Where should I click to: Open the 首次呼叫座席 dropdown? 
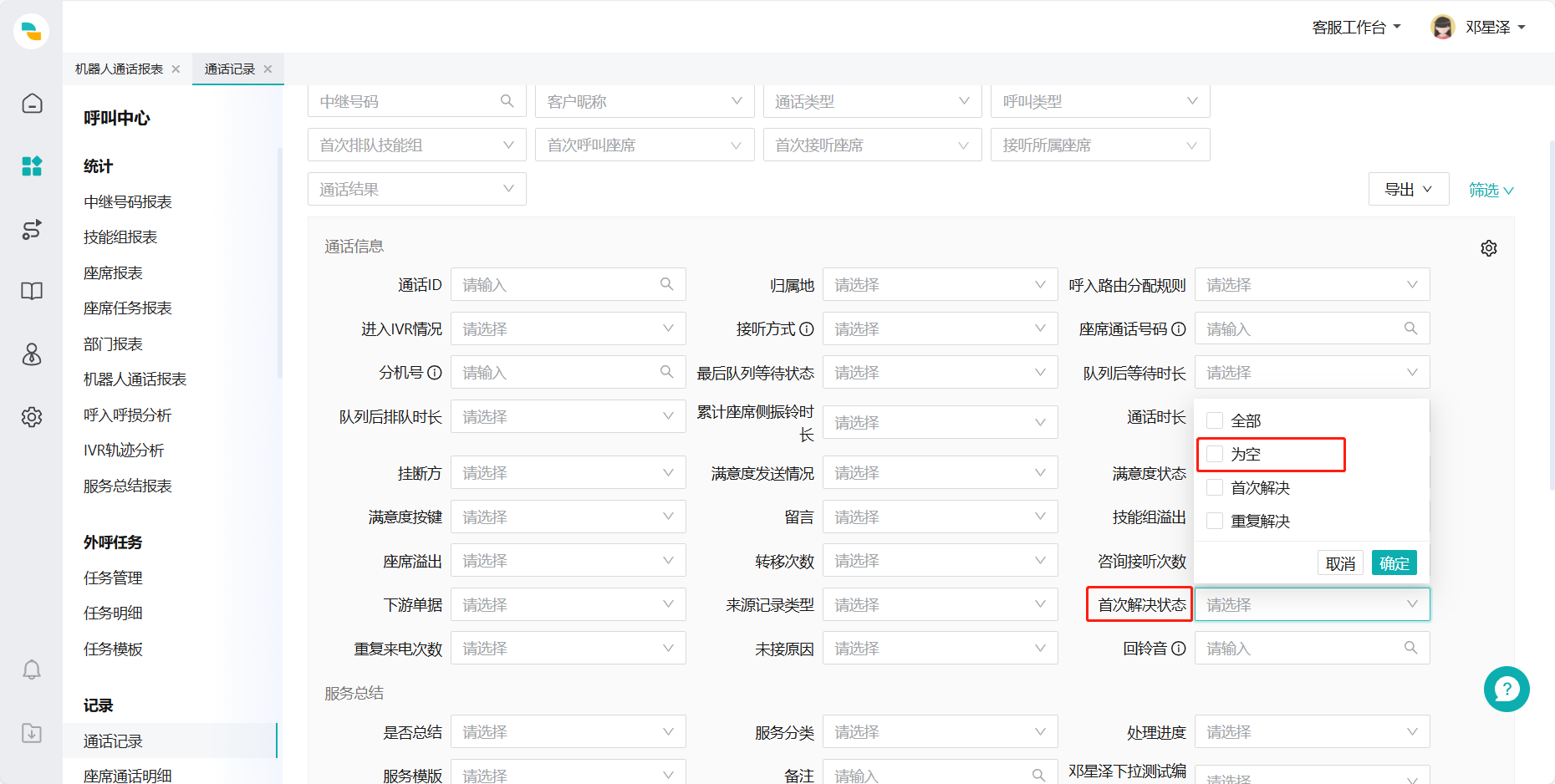point(645,145)
